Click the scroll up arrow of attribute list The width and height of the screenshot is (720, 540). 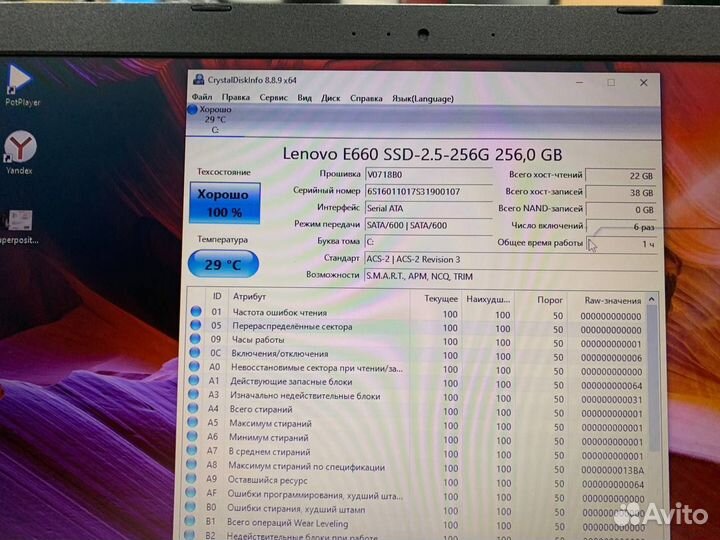point(651,299)
